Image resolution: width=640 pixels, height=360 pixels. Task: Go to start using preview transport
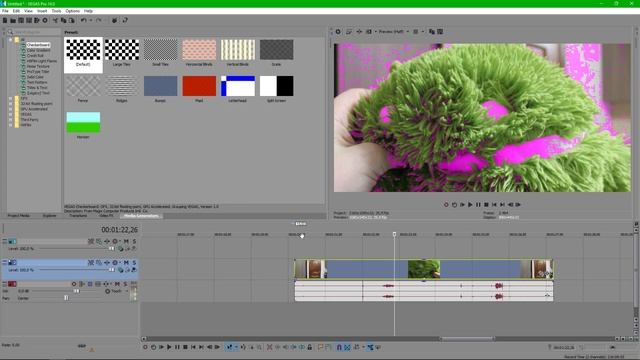coord(494,204)
